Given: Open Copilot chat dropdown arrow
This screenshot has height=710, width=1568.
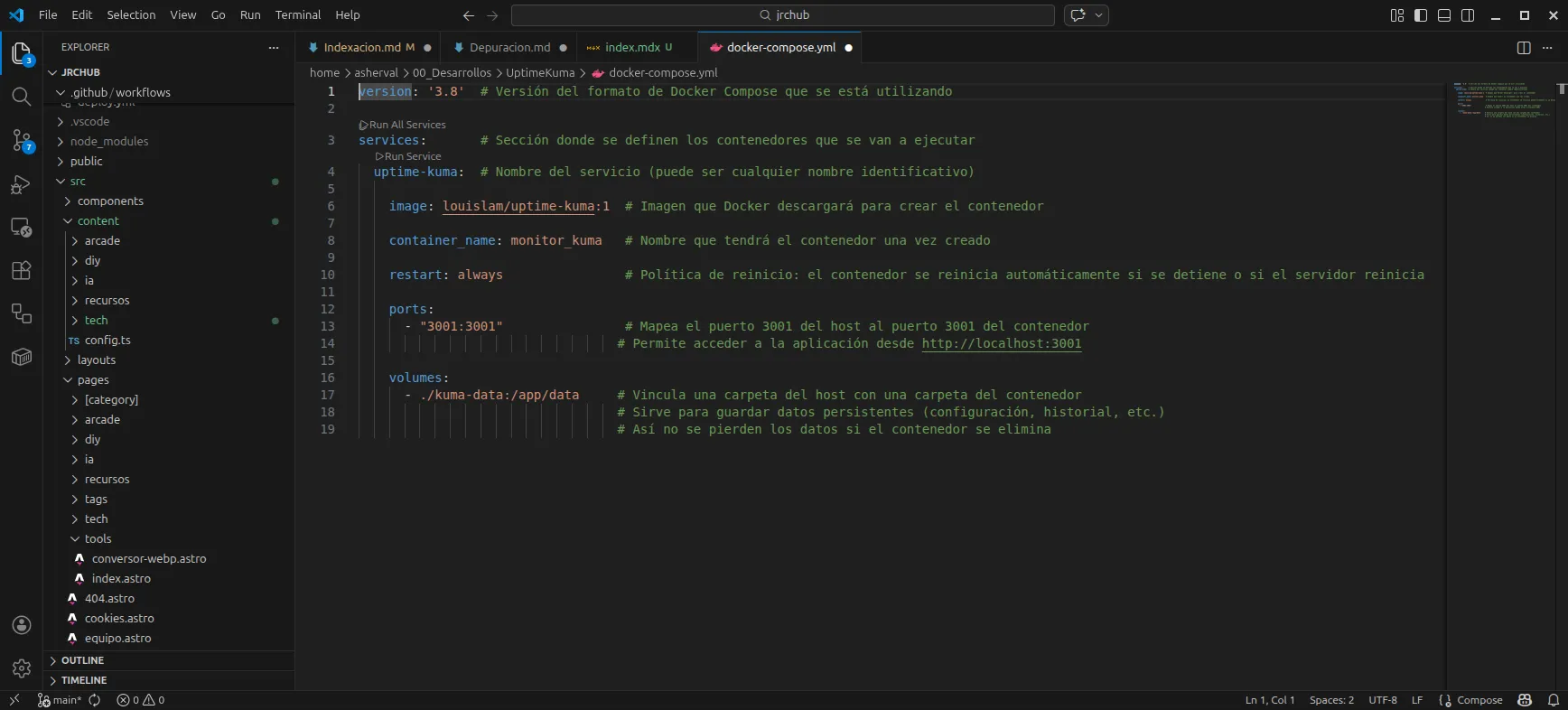Looking at the screenshot, I should pyautogui.click(x=1099, y=15).
